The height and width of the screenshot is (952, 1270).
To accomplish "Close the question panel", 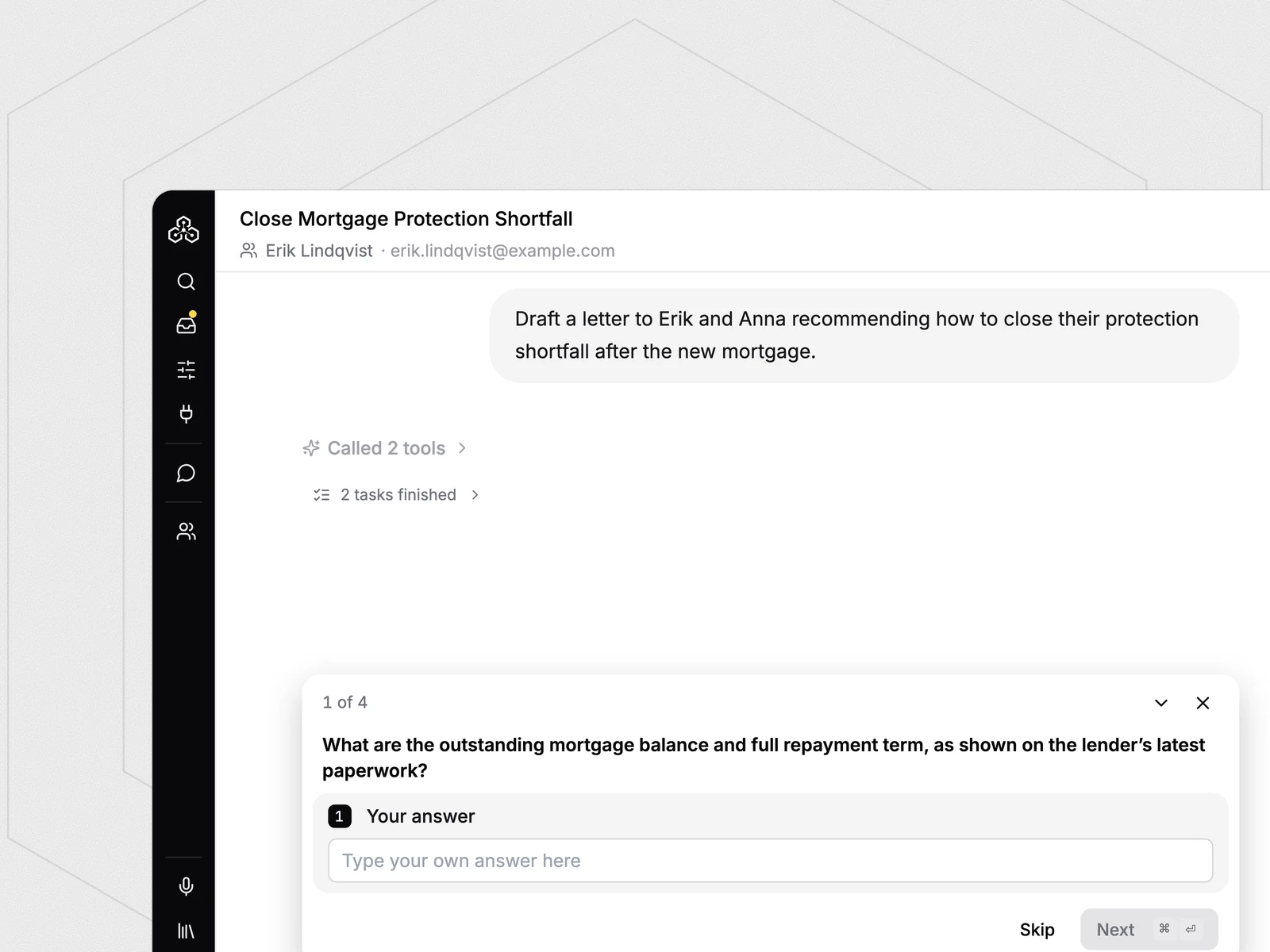I will 1203,703.
